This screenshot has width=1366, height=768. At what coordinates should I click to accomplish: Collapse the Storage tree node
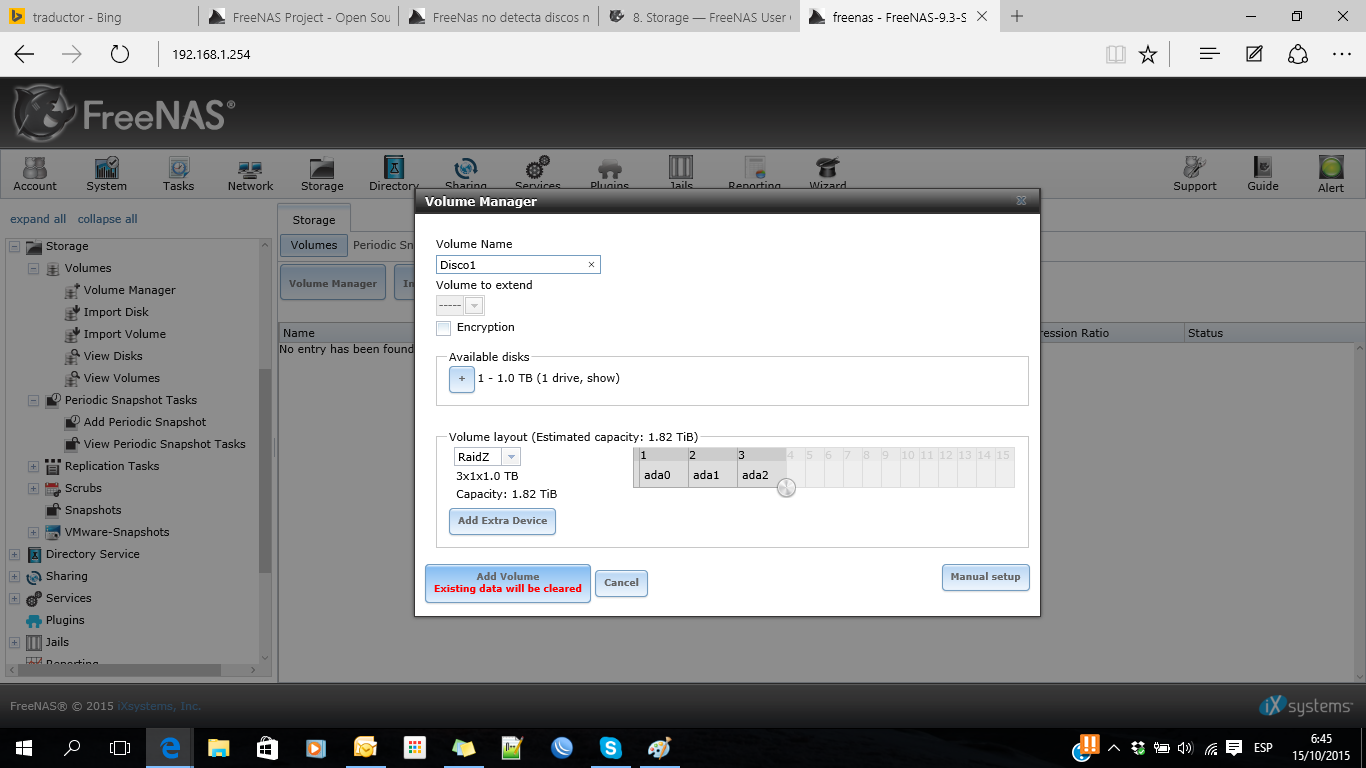(x=14, y=246)
